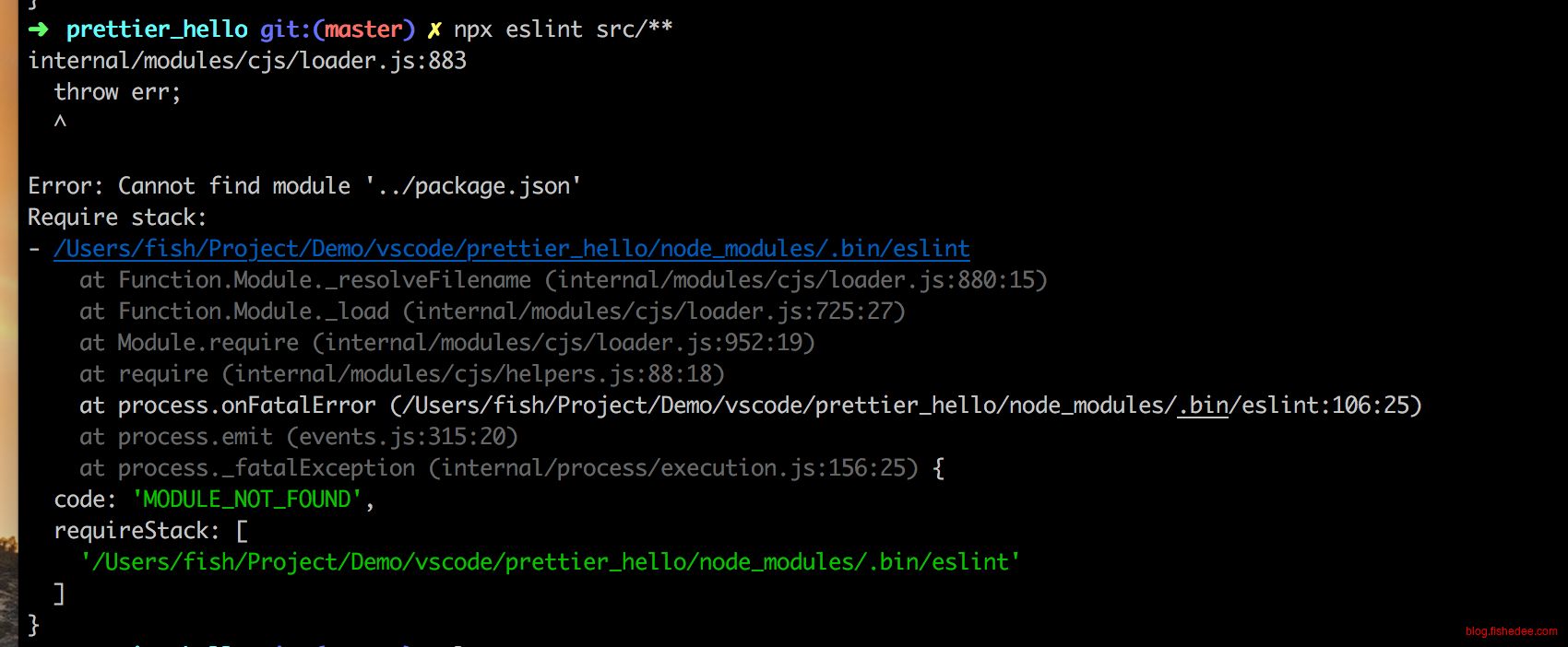Click the throw err; line
Image resolution: width=1568 pixels, height=647 pixels.
(x=117, y=92)
